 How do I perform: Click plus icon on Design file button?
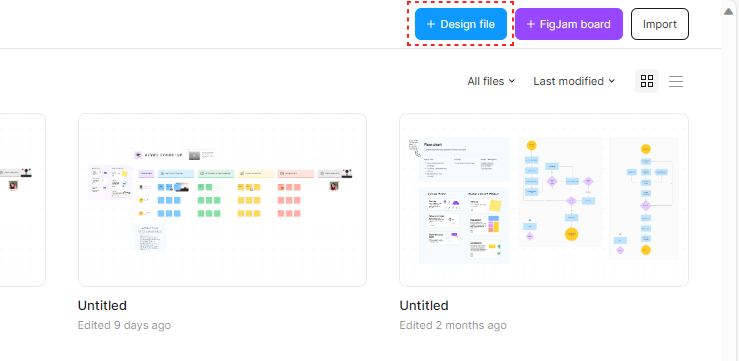click(430, 24)
